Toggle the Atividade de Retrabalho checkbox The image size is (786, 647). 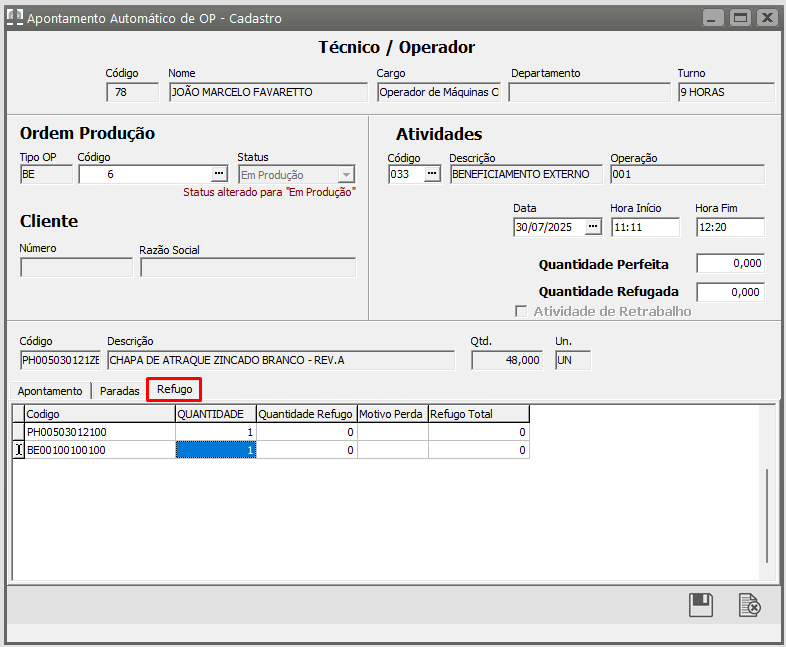pyautogui.click(x=521, y=311)
